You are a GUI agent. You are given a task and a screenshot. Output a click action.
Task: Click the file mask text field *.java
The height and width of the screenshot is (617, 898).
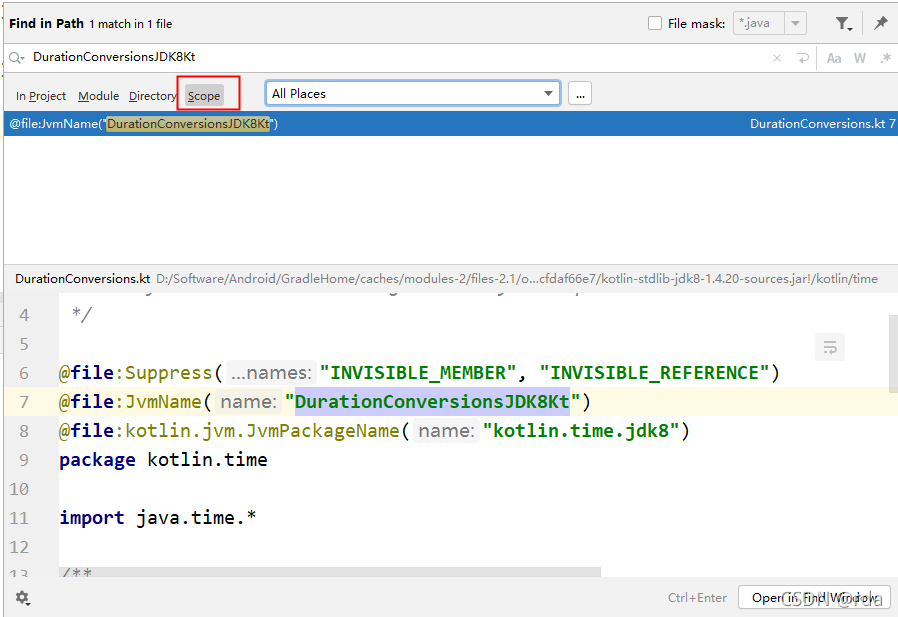[x=758, y=23]
